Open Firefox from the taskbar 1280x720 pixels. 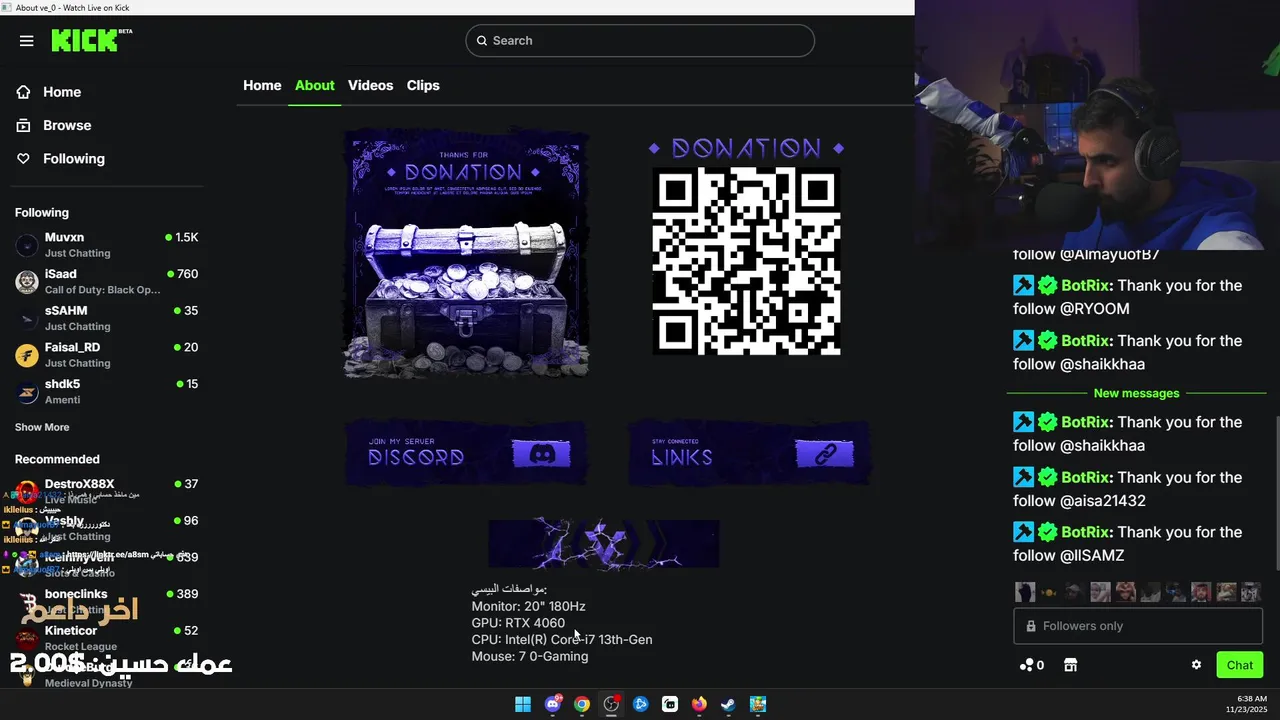699,704
